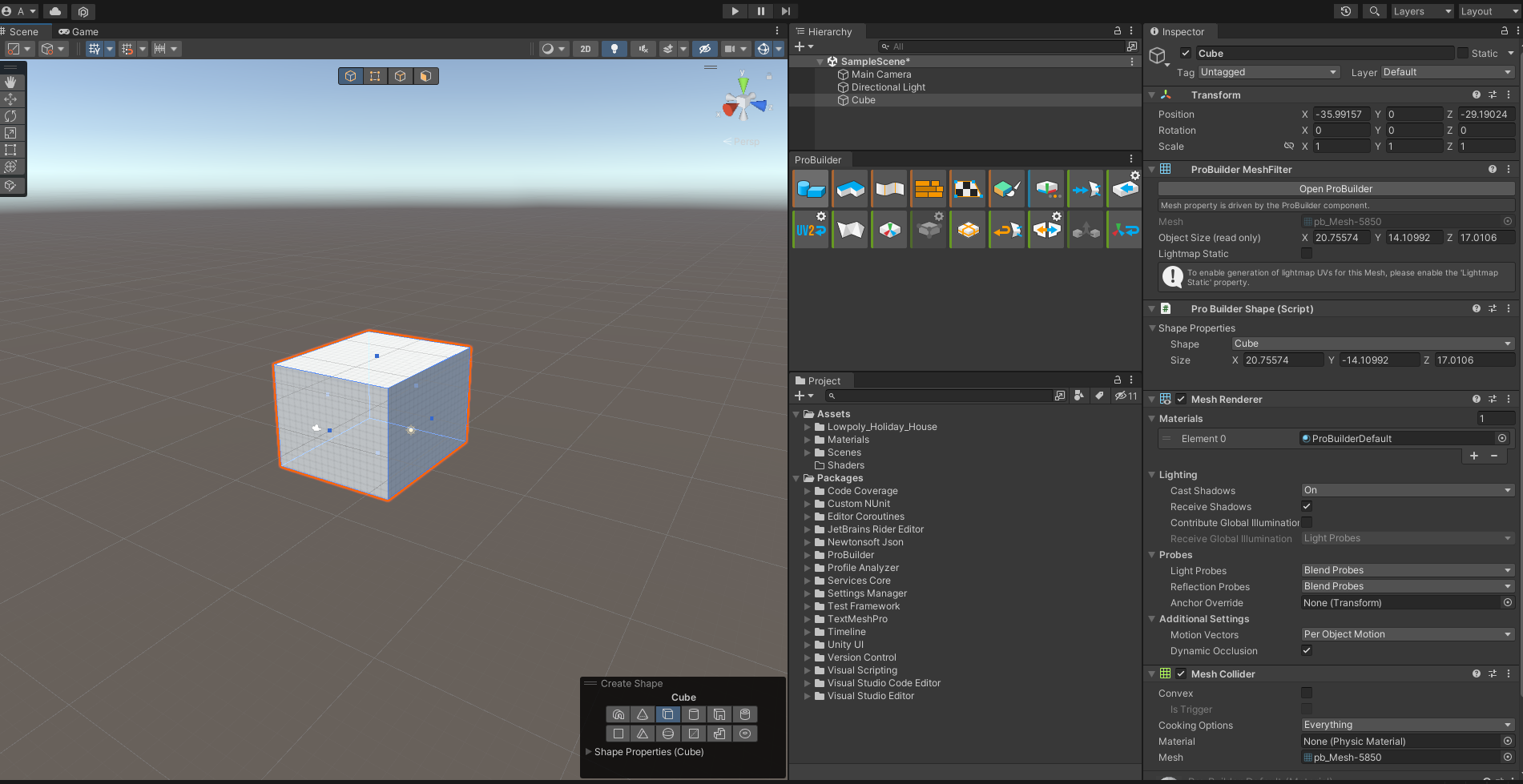The height and width of the screenshot is (784, 1523).
Task: Toggle the 2D view button
Action: (x=586, y=49)
